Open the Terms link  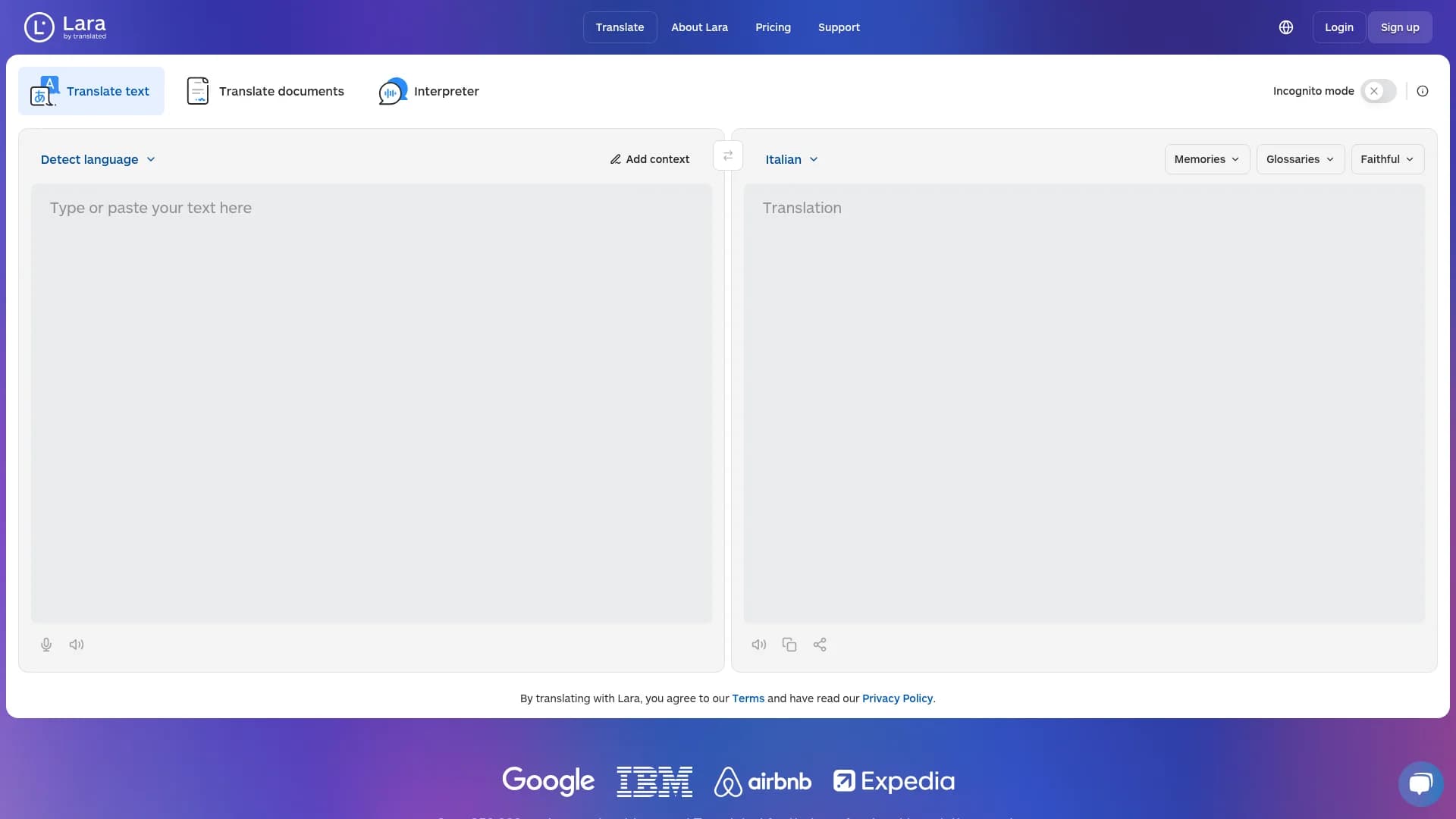pos(748,698)
